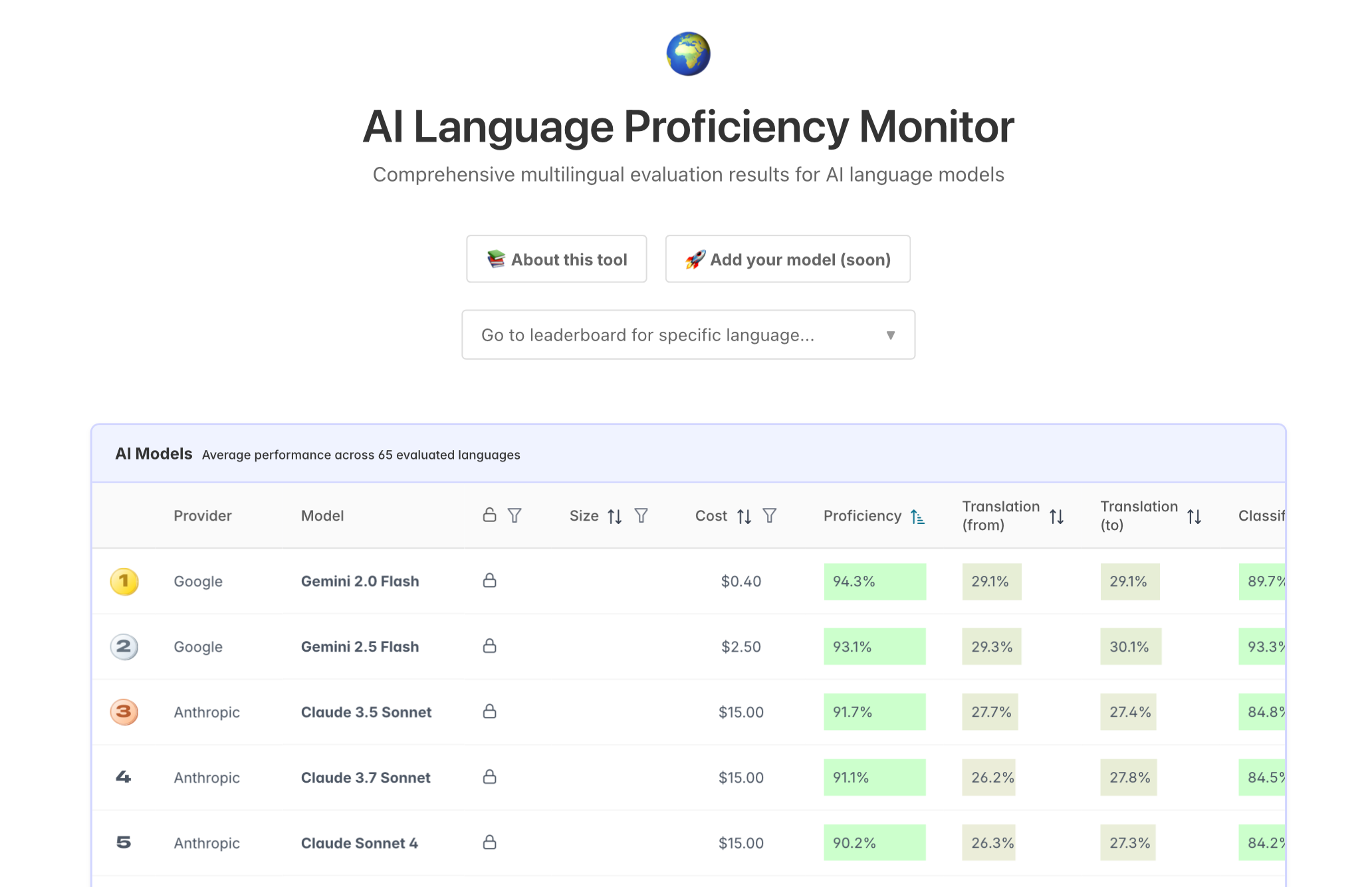1372x887 pixels.
Task: Click Add your model (soon) button
Action: (788, 259)
